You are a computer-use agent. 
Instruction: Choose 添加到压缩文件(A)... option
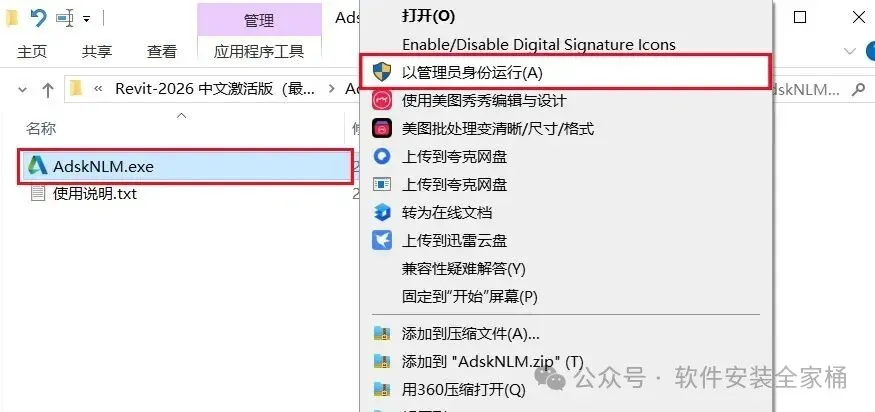[566, 334]
